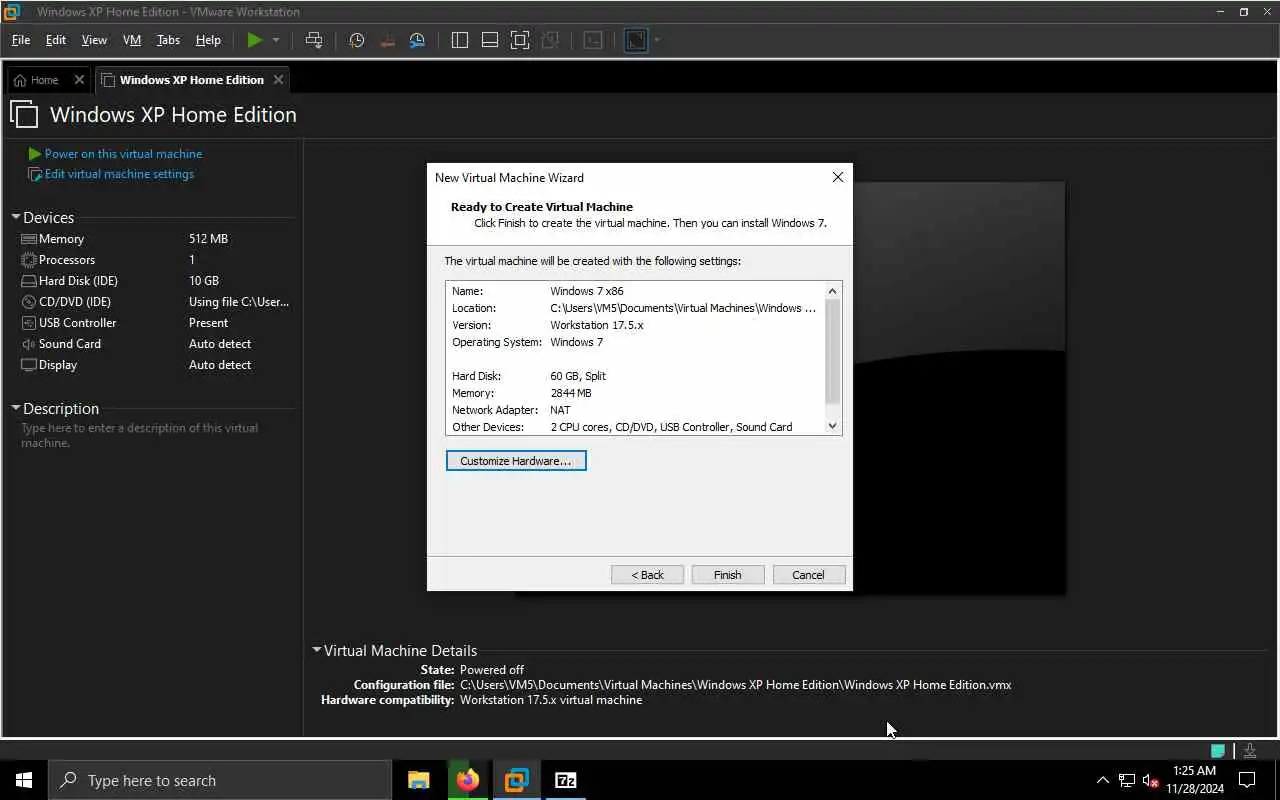
Task: Open 7-Zip from the taskbar
Action: [566, 780]
